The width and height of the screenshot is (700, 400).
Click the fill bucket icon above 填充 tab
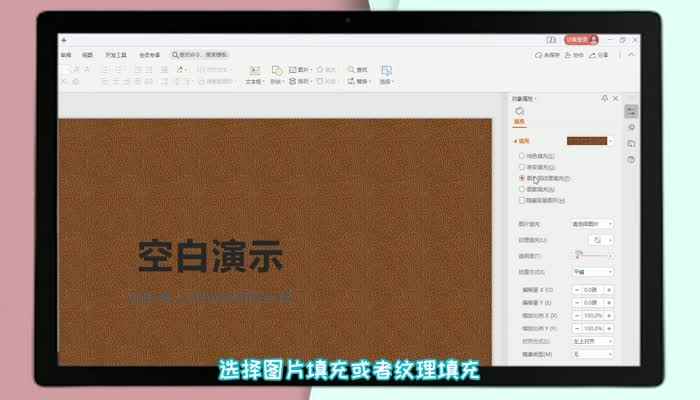pos(519,111)
